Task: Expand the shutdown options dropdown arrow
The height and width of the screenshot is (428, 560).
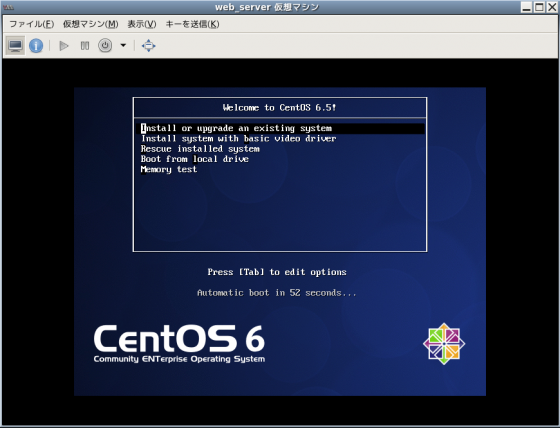Action: 123,45
